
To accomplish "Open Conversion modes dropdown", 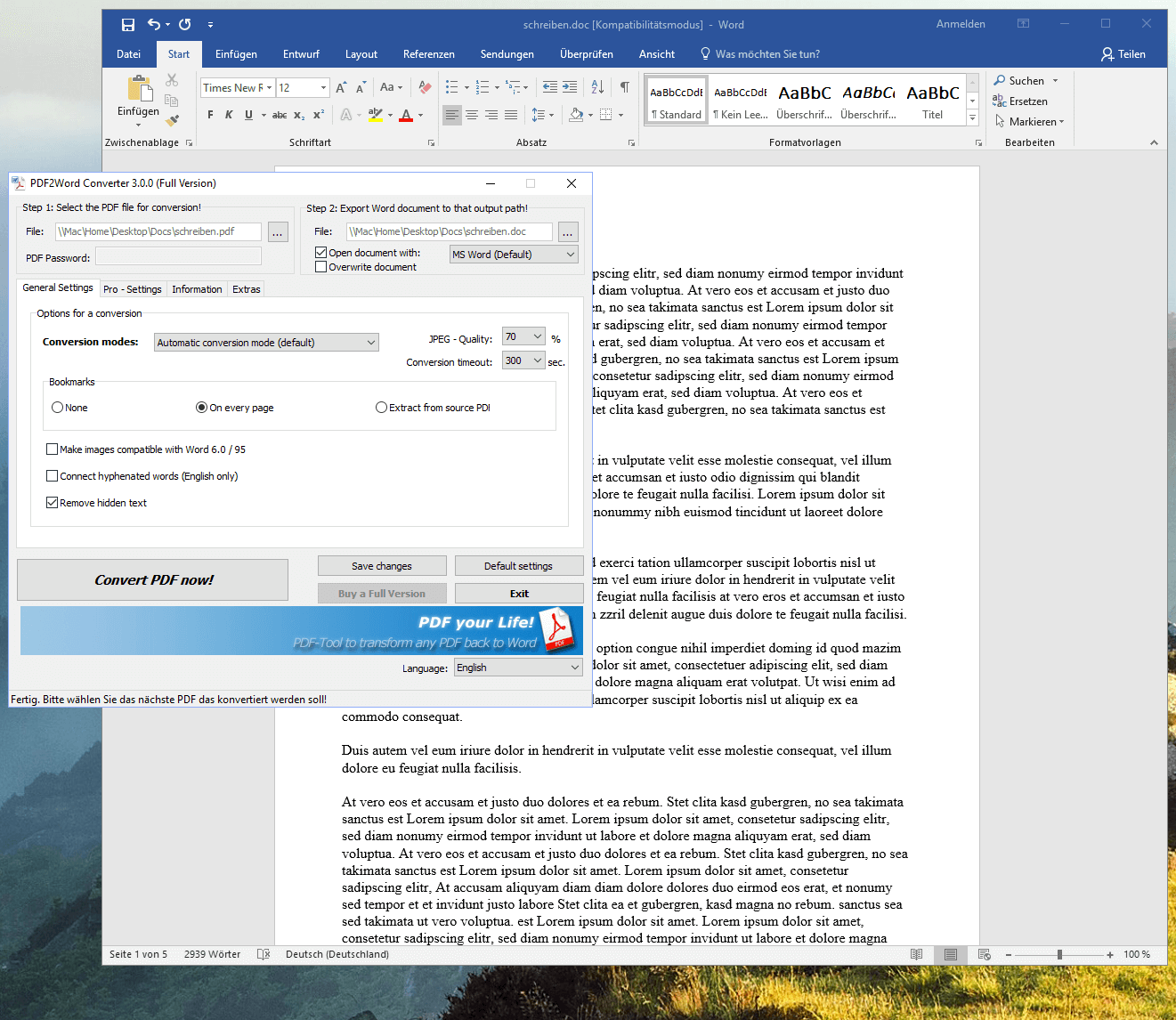I will [266, 343].
